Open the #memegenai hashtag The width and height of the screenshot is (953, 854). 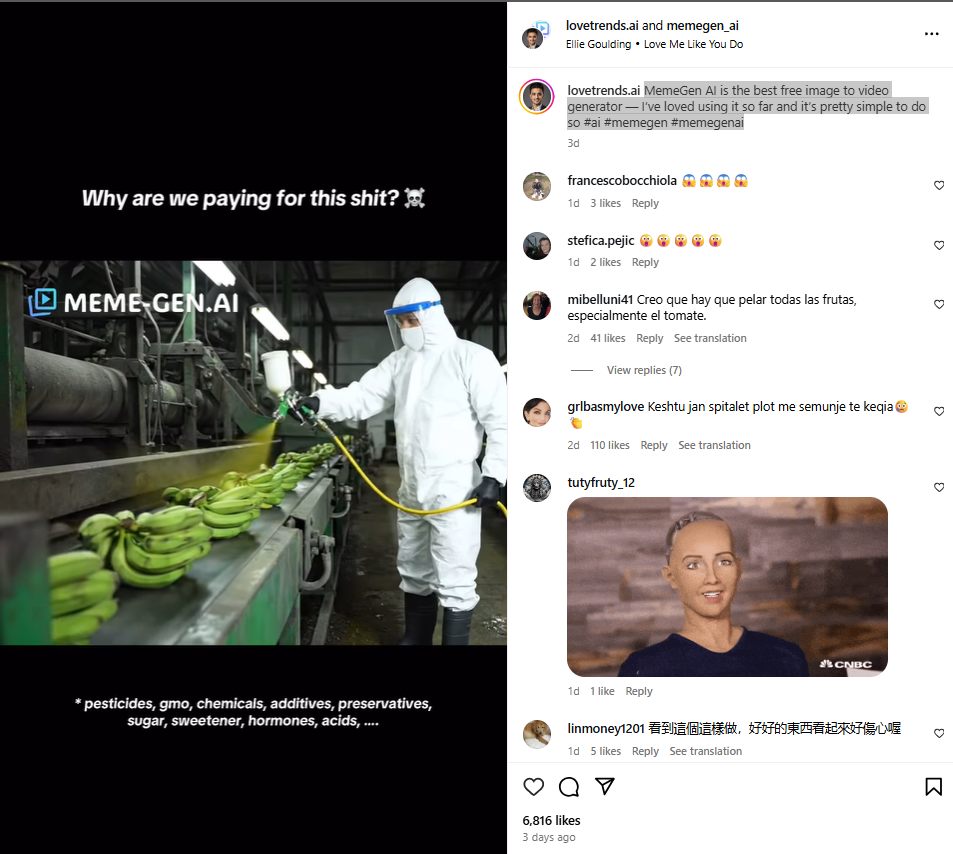tap(707, 123)
